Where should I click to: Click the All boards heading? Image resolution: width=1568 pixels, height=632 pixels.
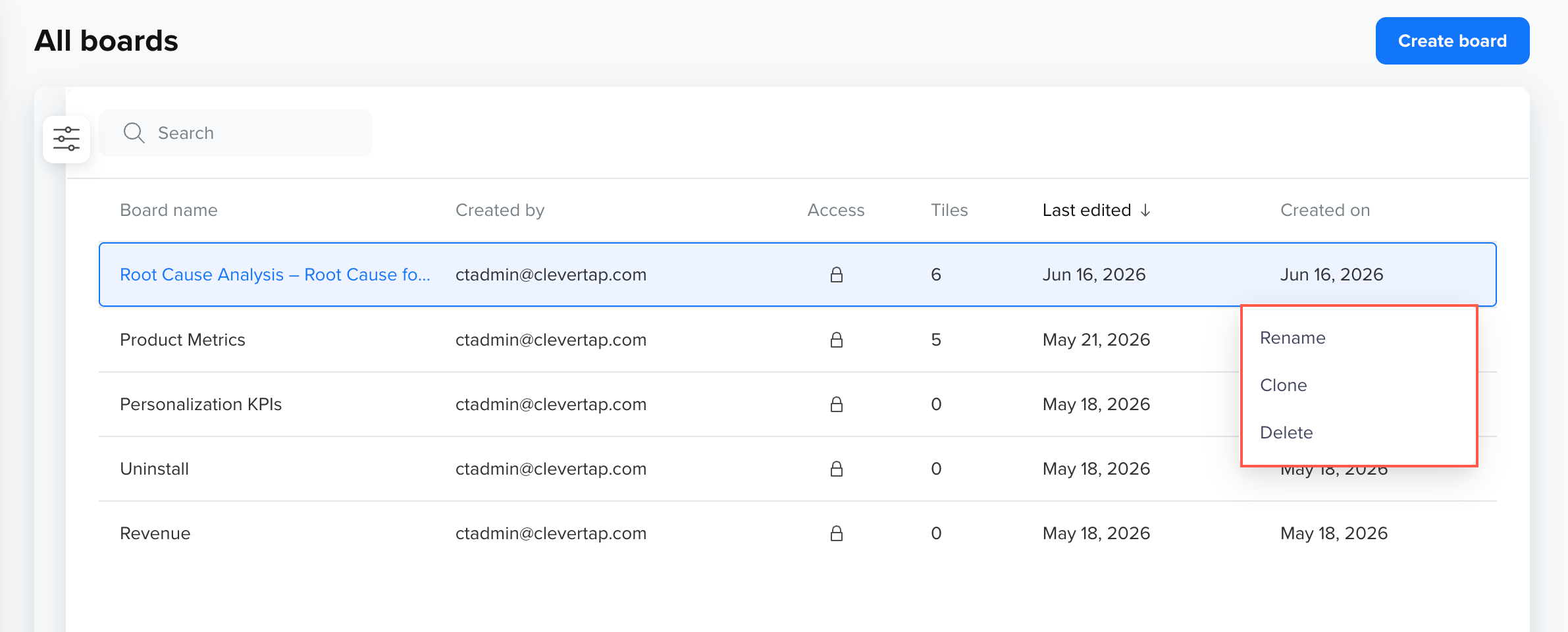(x=106, y=41)
